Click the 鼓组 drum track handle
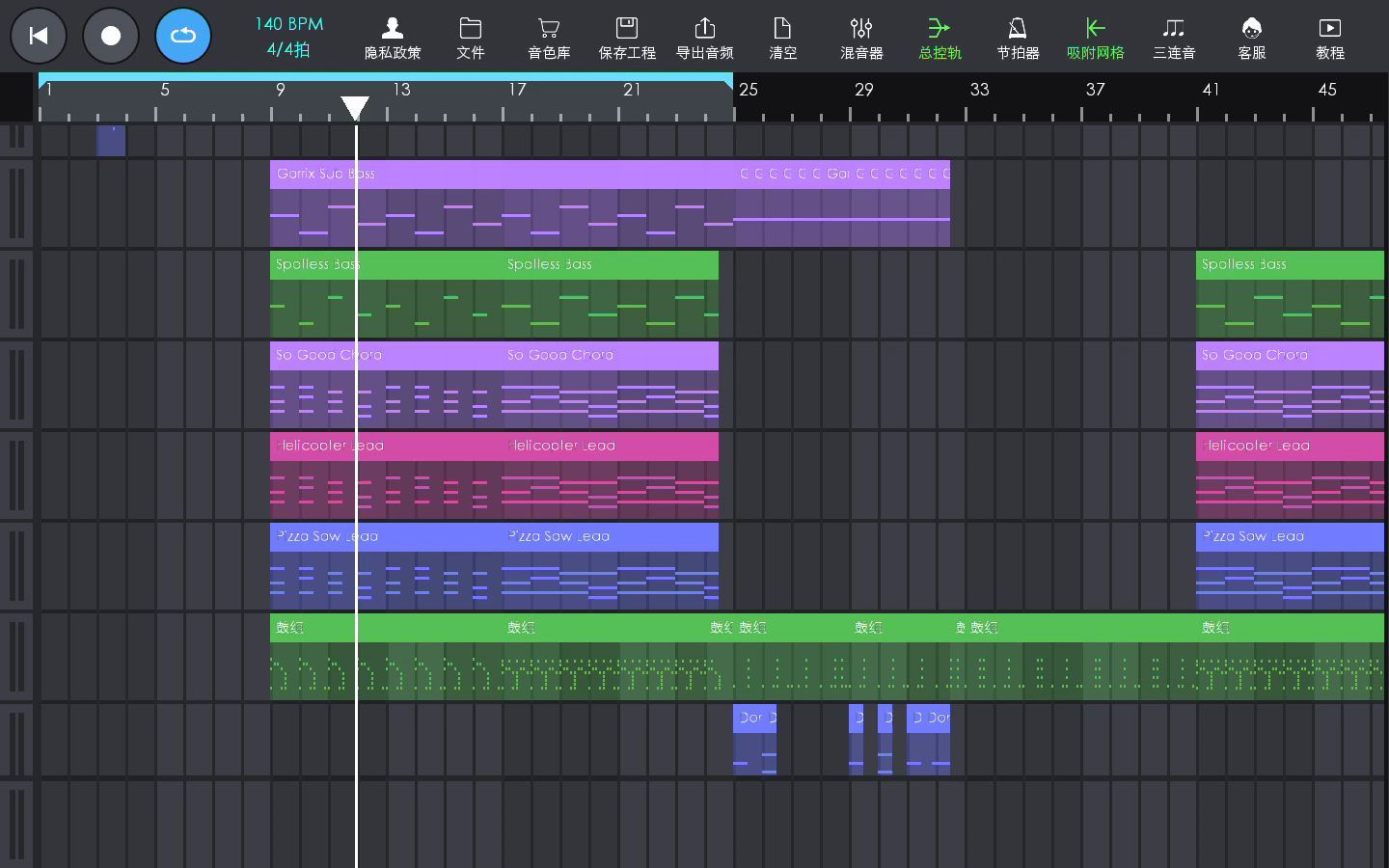 [16, 657]
